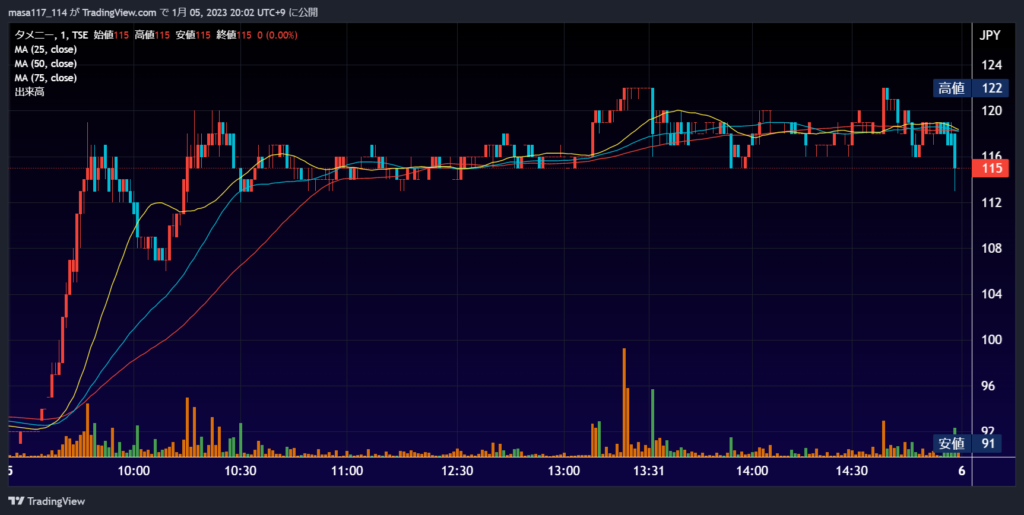This screenshot has height=515, width=1024.
Task: Click the 10:30 time axis label
Action: pos(240,471)
